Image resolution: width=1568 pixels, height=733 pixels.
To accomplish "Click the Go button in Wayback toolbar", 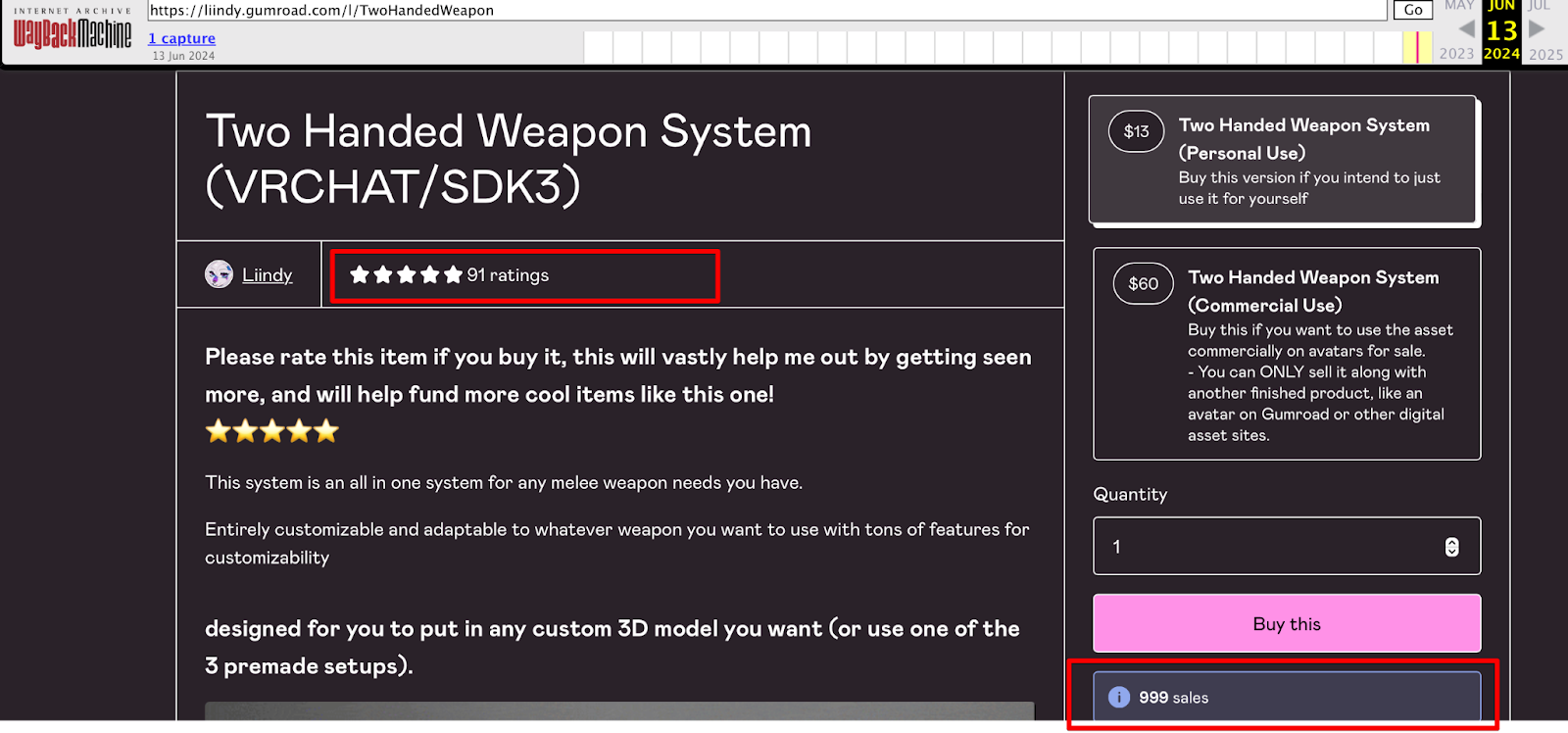I will [1413, 10].
